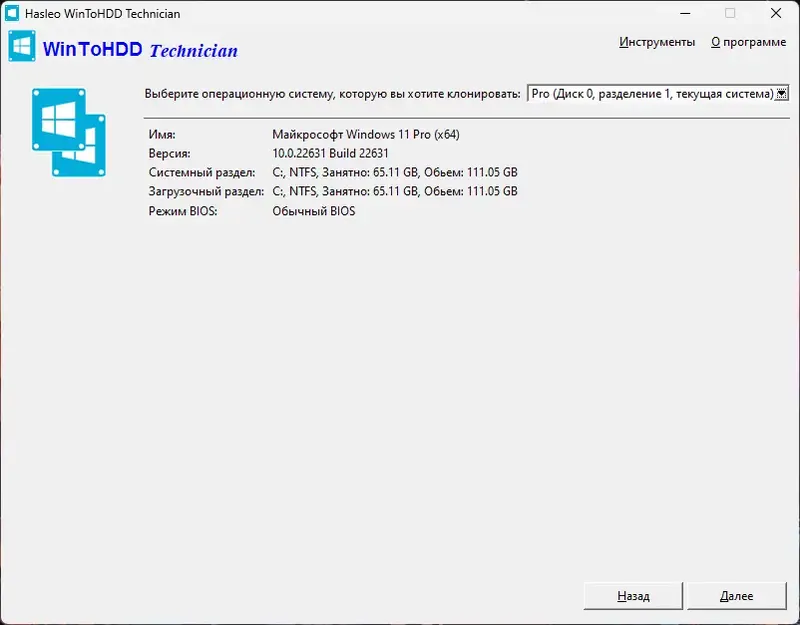Click the Назад button
The height and width of the screenshot is (625, 800).
633,596
